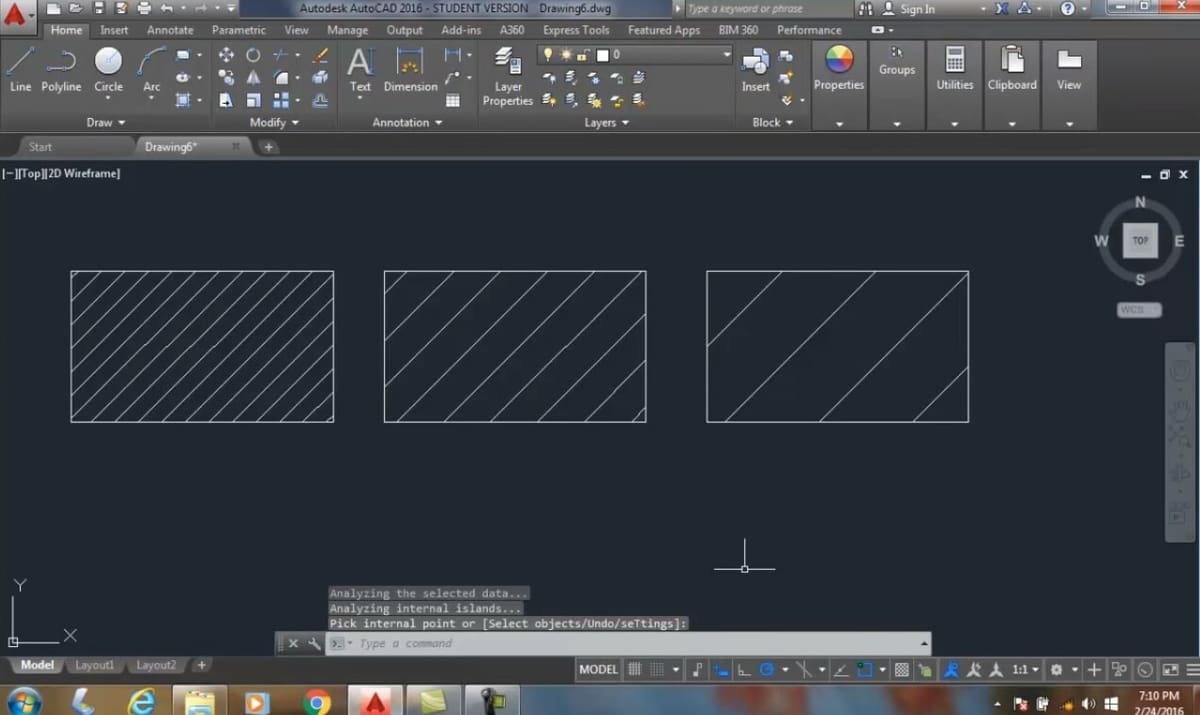Open the Properties panel dropdown
The image size is (1200, 715).
click(839, 124)
